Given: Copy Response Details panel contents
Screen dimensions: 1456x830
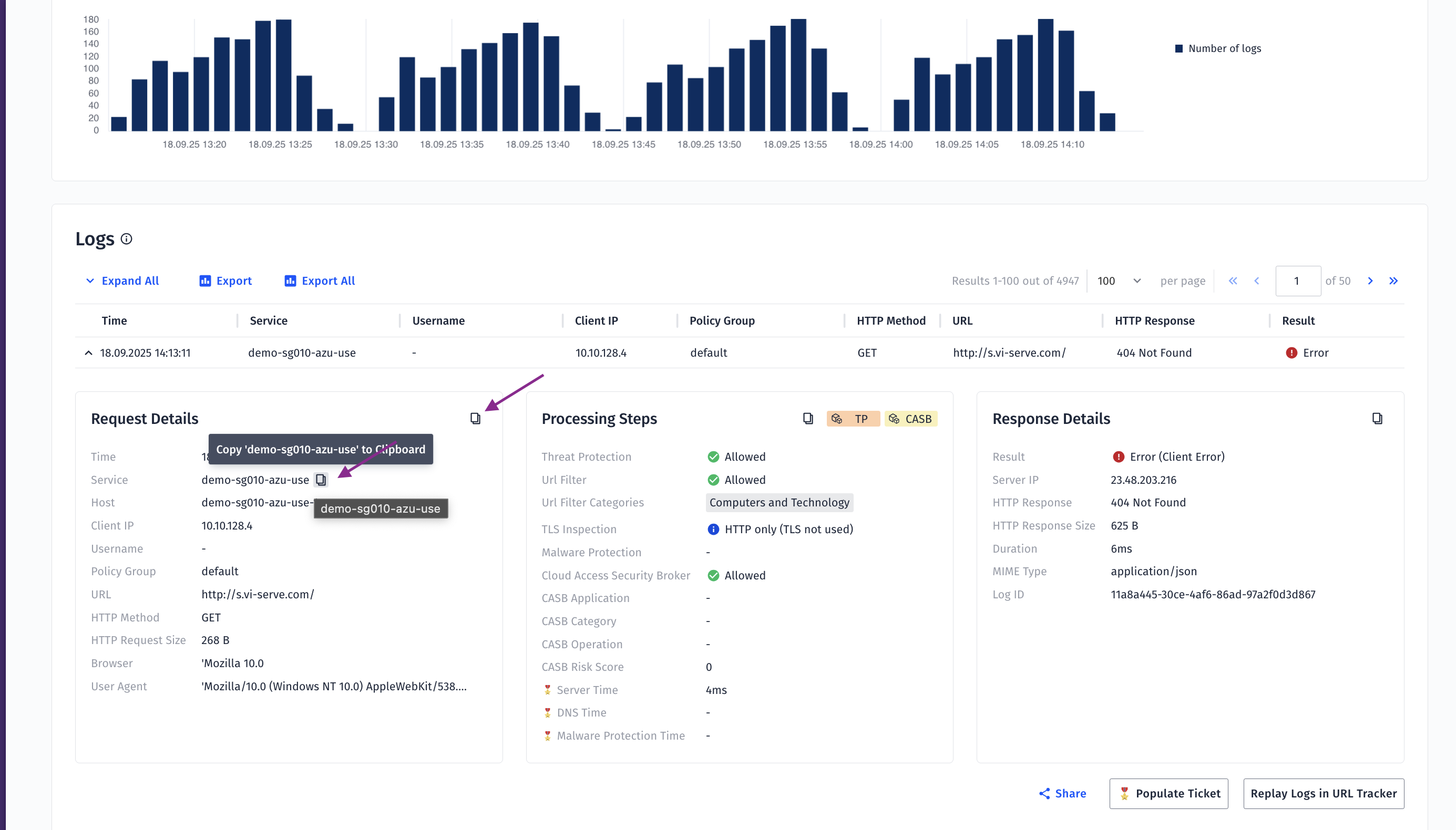Looking at the screenshot, I should (x=1377, y=419).
